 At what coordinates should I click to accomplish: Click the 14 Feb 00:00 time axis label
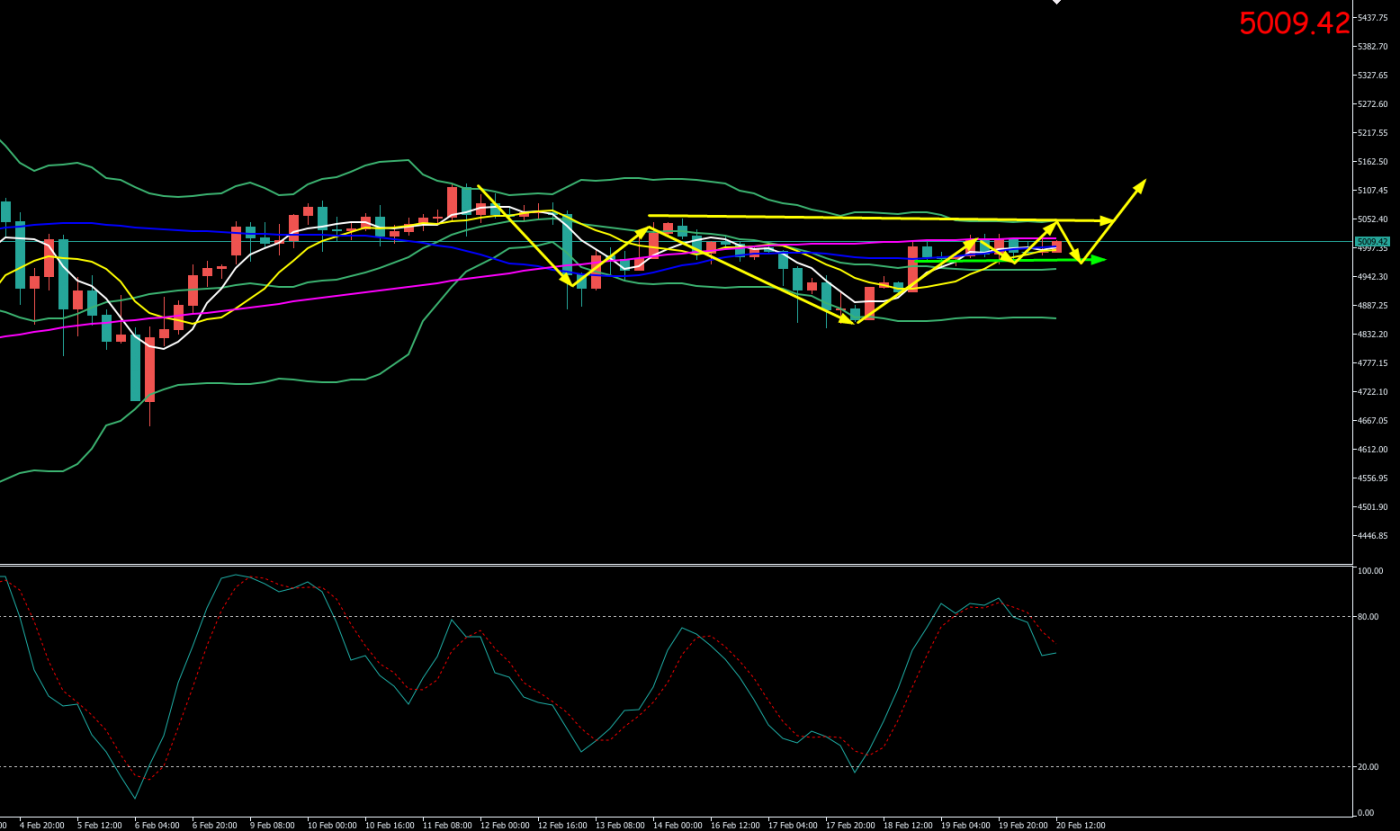pos(678,825)
